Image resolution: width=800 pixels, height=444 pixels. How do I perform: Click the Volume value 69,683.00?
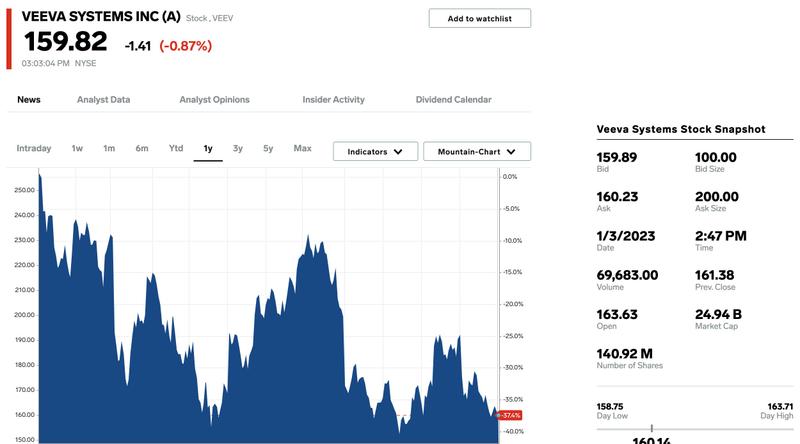point(628,275)
